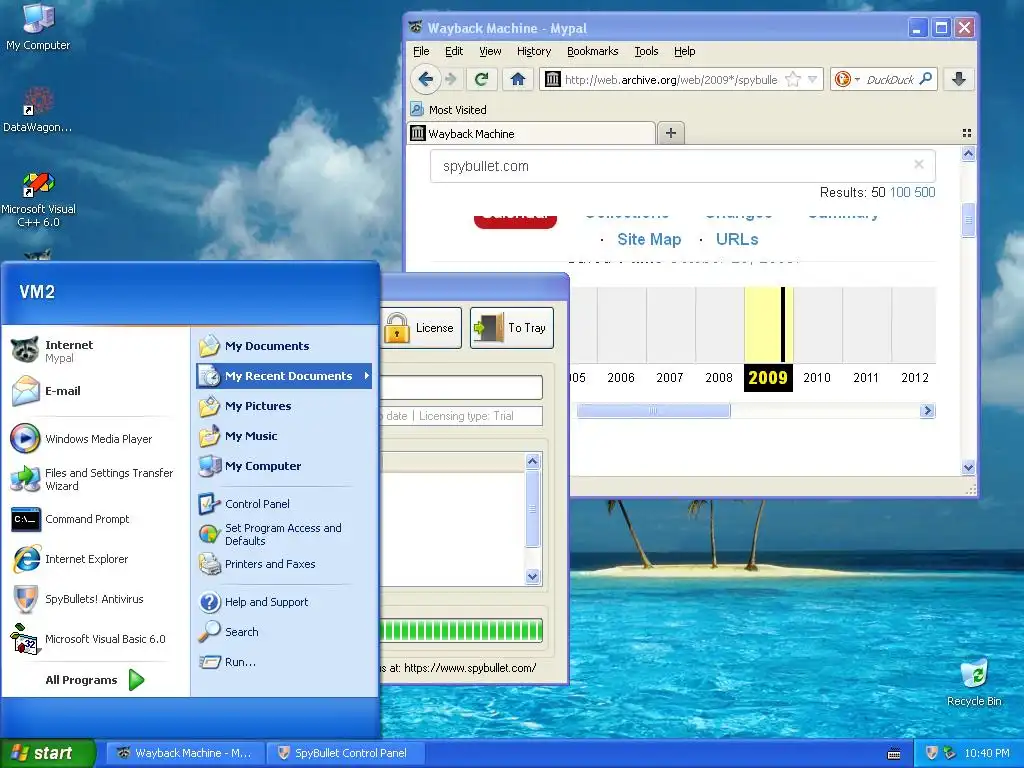Bookmark this page with the star icon
The image size is (1024, 768).
793,80
